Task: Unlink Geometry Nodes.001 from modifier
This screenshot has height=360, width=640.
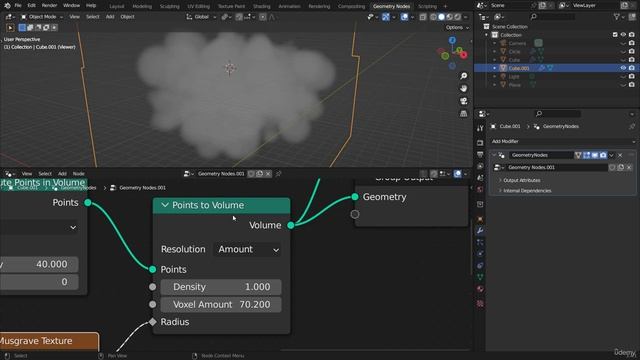Action: pyautogui.click(x=629, y=167)
